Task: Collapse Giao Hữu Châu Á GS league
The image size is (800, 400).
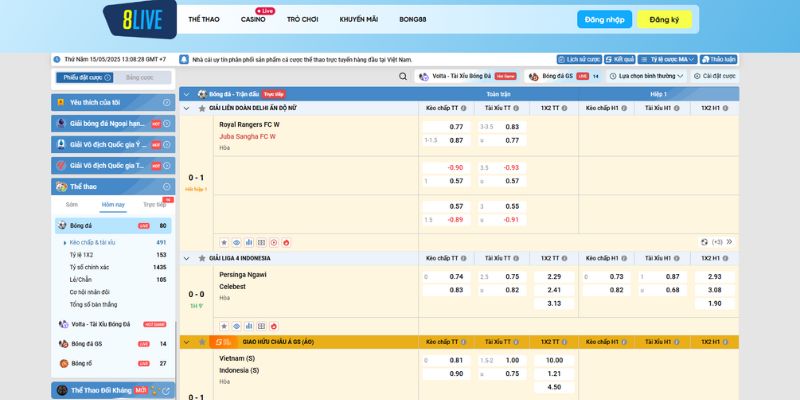Action: pos(186,342)
